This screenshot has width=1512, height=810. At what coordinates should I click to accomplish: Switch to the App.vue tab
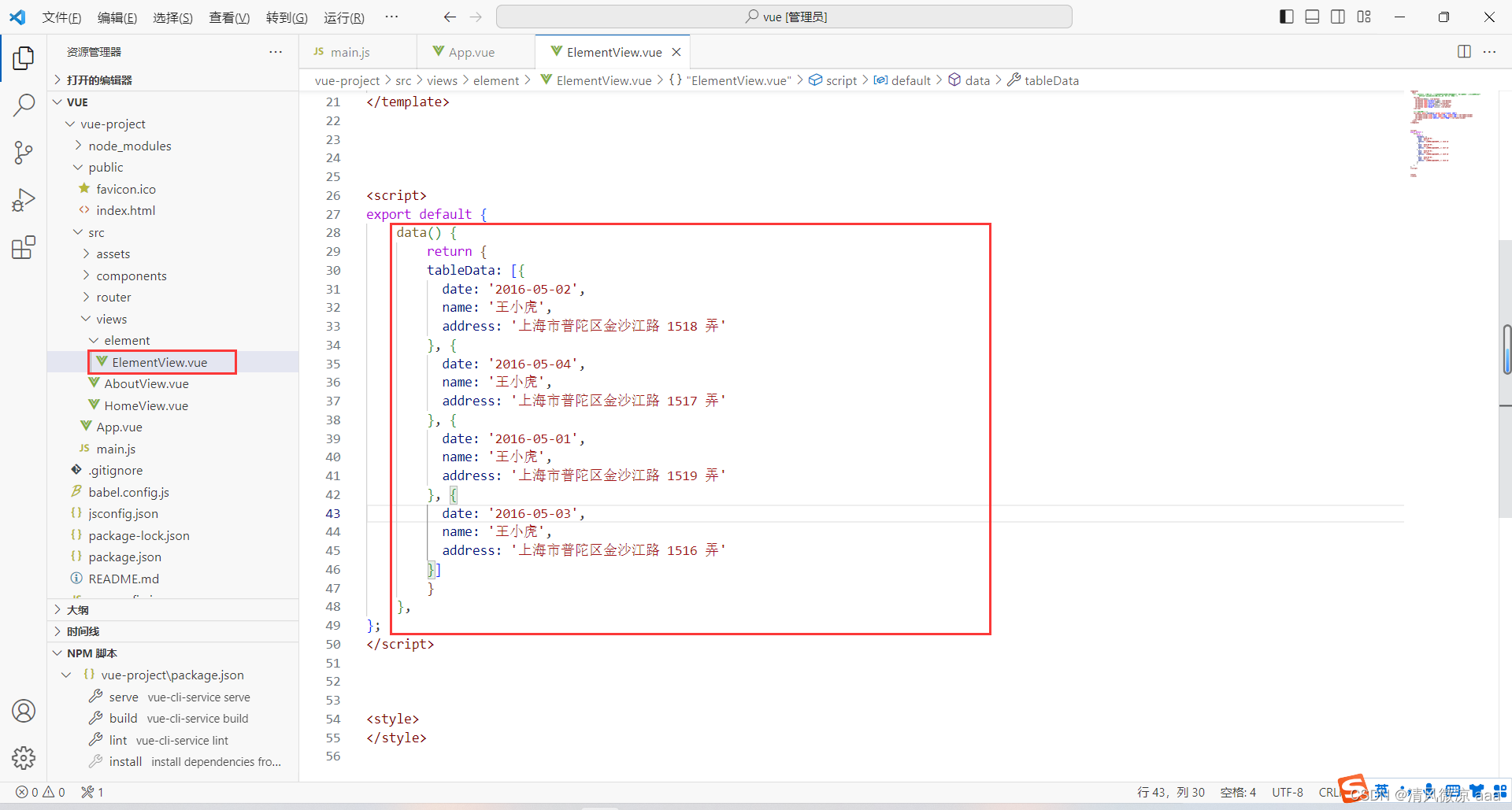[476, 52]
